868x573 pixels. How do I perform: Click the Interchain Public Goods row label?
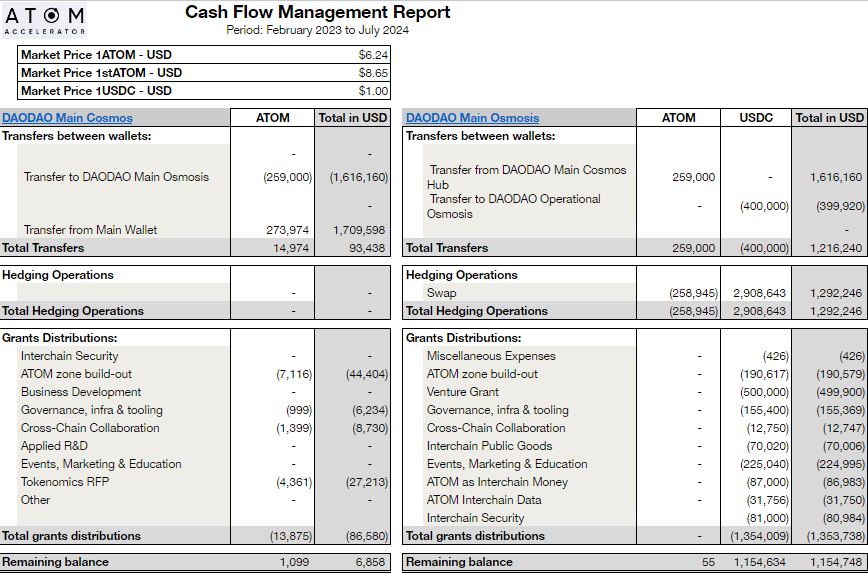pyautogui.click(x=489, y=446)
